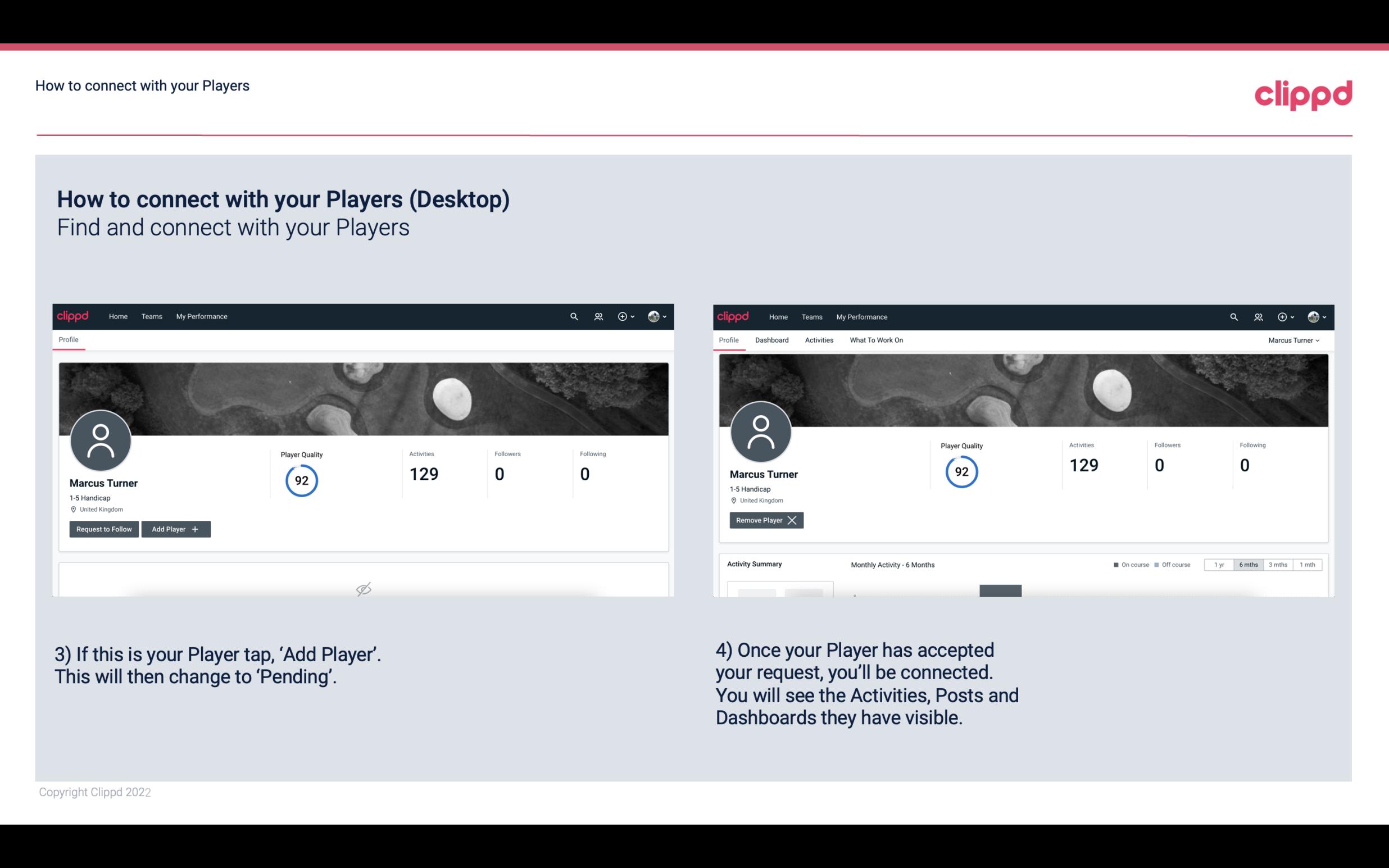Toggle 'On course' activity display filter
The image size is (1389, 868).
(1128, 564)
